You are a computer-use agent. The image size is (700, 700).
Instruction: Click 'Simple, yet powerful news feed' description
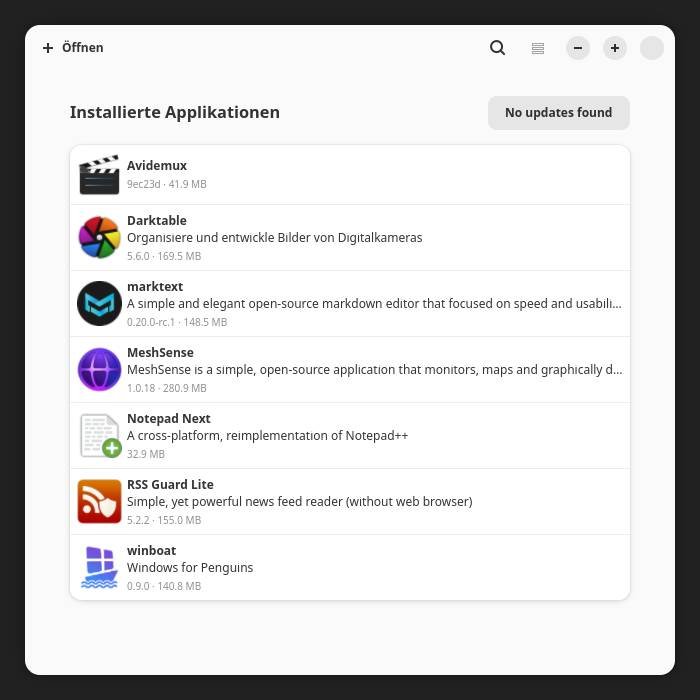(x=300, y=502)
